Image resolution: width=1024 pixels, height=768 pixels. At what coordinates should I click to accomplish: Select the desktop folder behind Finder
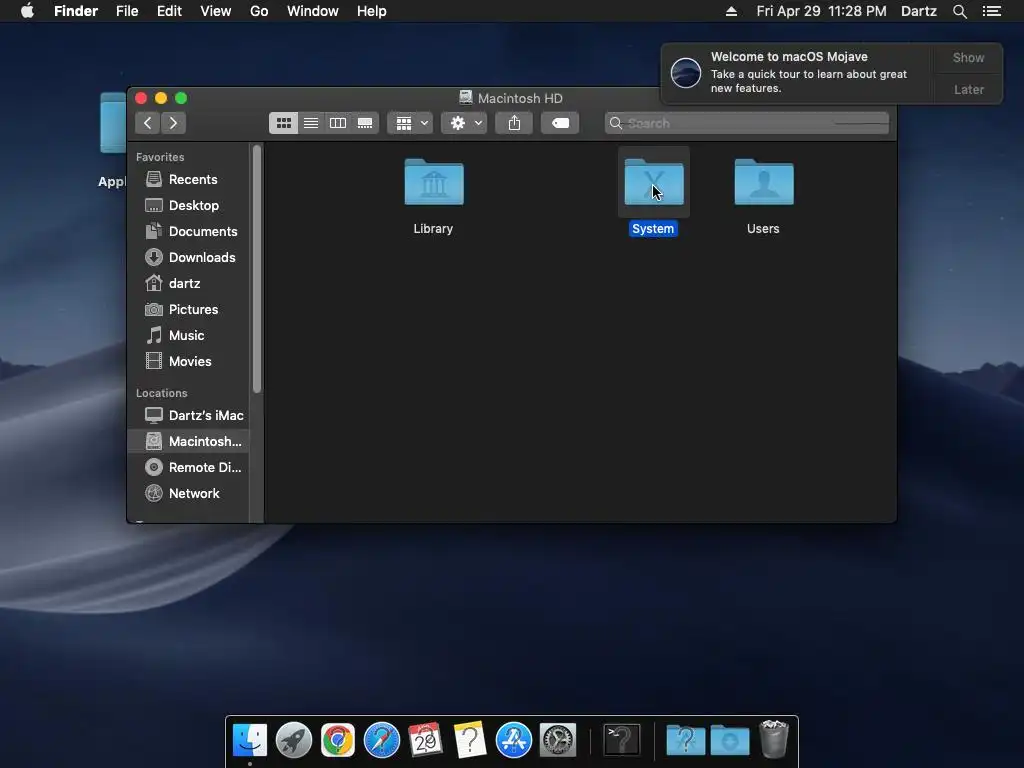[x=112, y=123]
